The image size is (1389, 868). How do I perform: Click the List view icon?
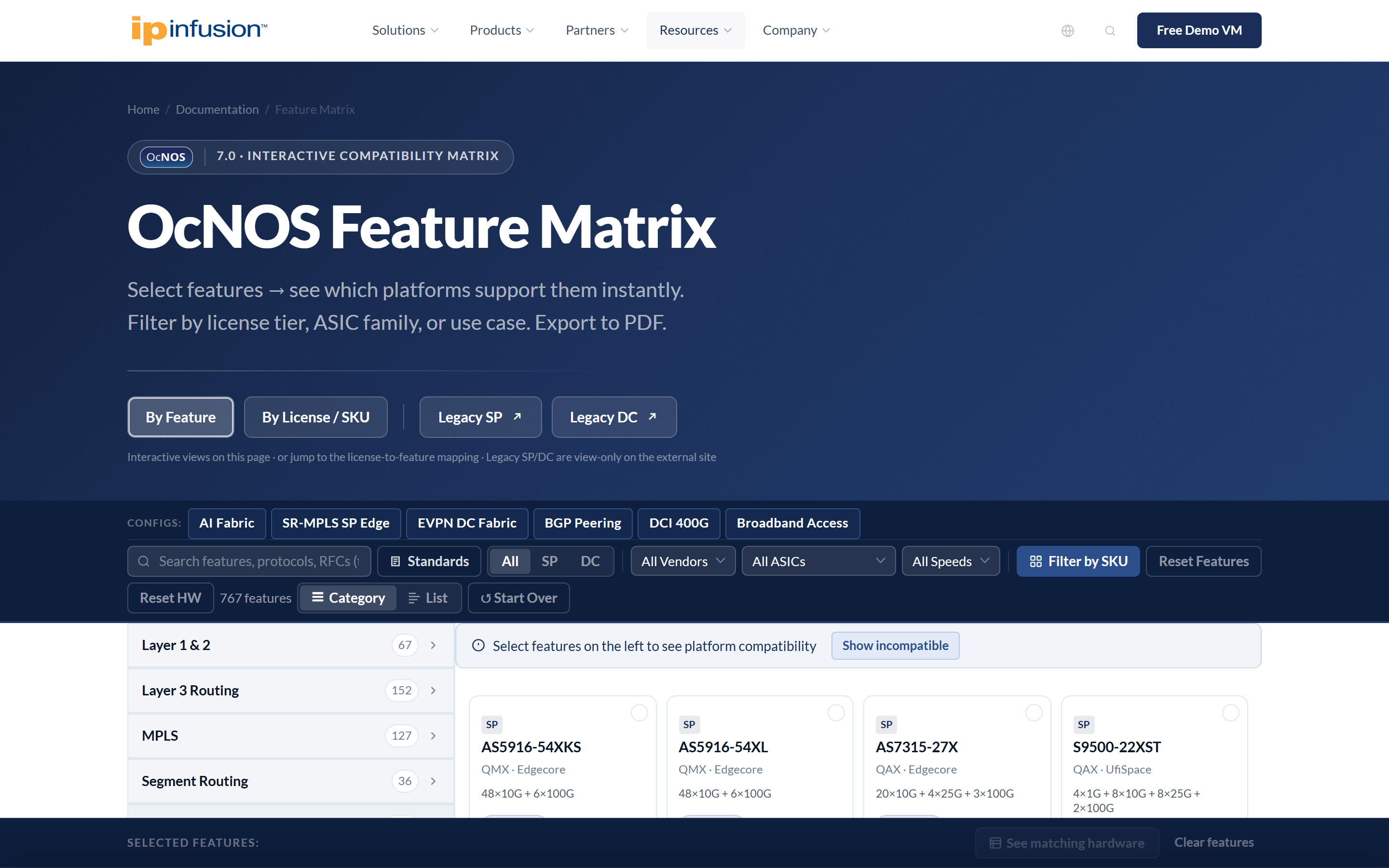pos(413,598)
